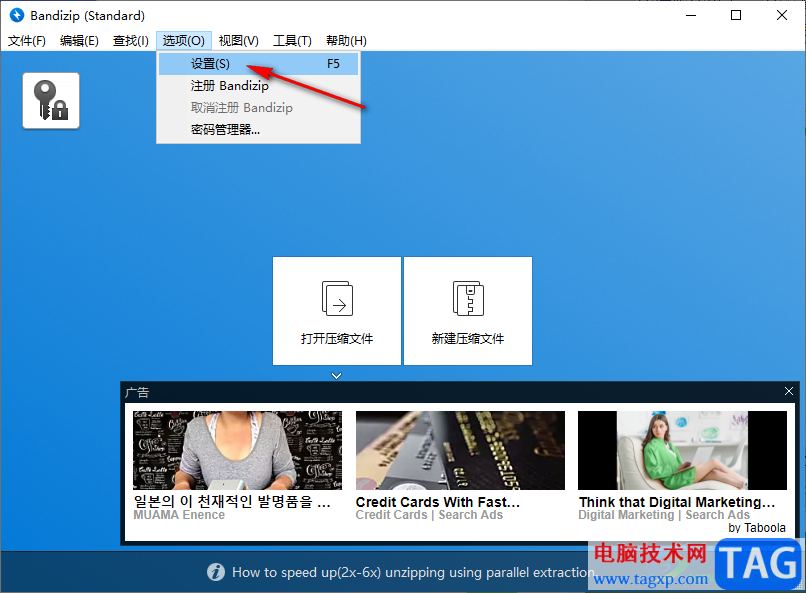This screenshot has height=593, width=806.
Task: Click the MUAMA Enence advertiser text
Action: click(179, 515)
